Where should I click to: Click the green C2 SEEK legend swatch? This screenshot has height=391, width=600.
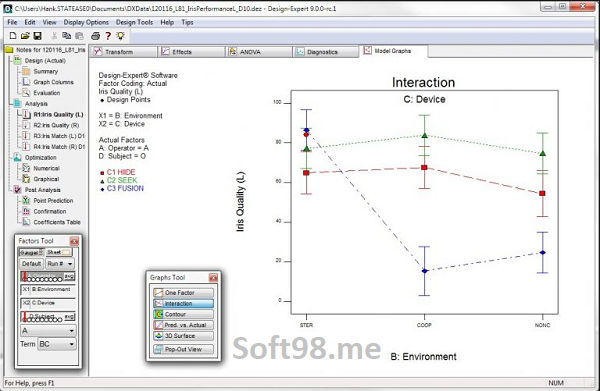click(102, 181)
